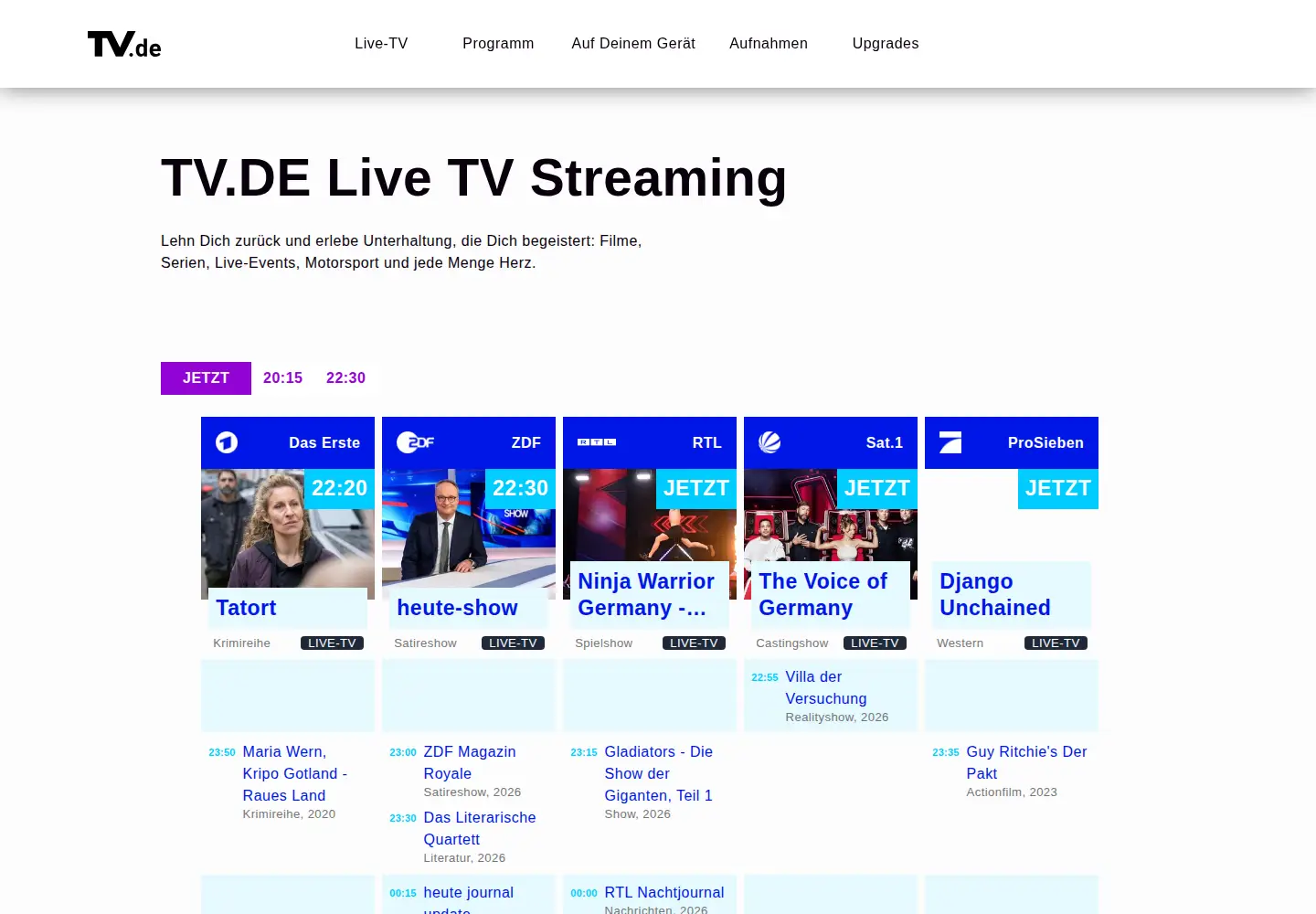Open the Tatort show title
This screenshot has height=914, width=1316.
tap(246, 608)
